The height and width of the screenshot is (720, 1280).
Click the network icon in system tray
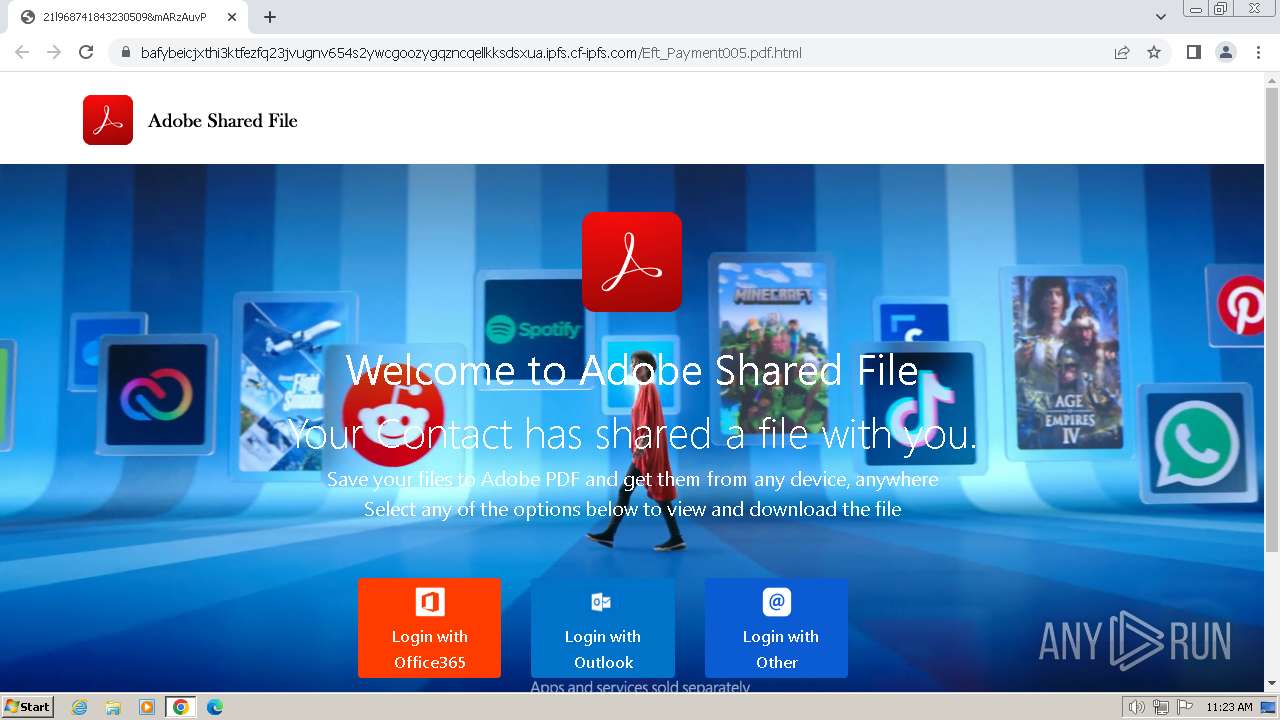pos(1161,707)
